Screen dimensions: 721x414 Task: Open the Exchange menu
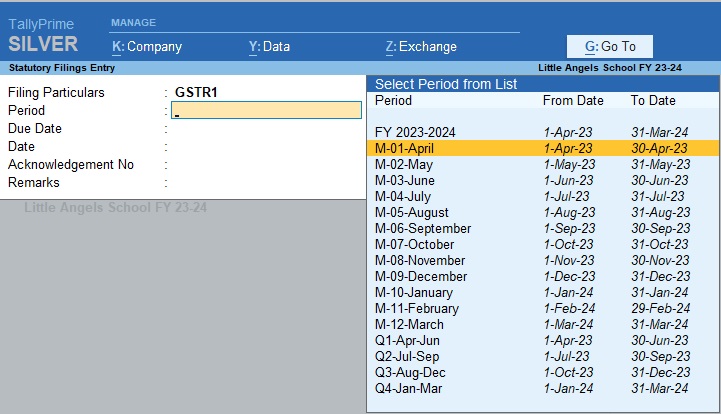420,46
